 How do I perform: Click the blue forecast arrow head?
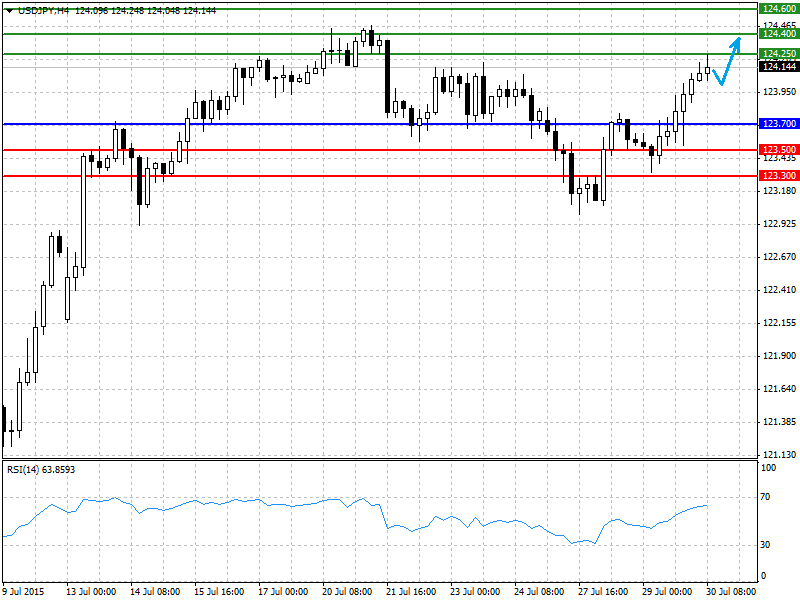[x=735, y=43]
